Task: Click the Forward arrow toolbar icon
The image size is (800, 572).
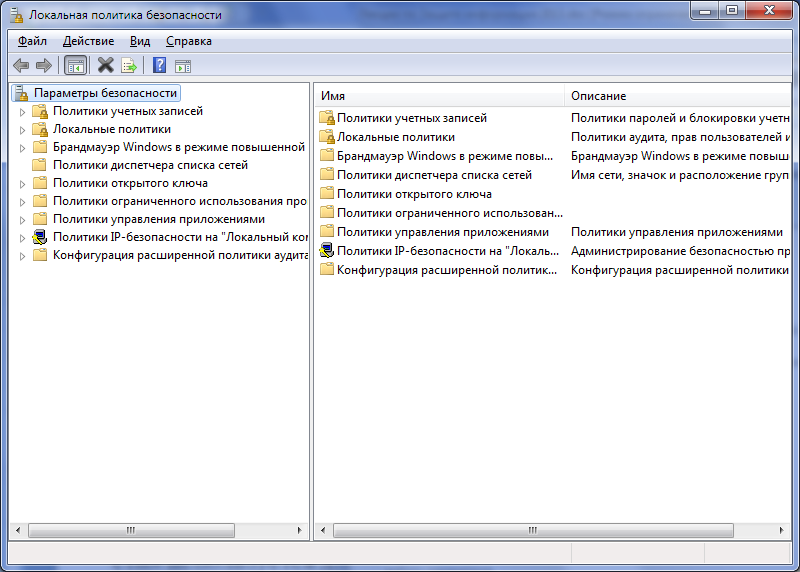Action: [x=44, y=65]
